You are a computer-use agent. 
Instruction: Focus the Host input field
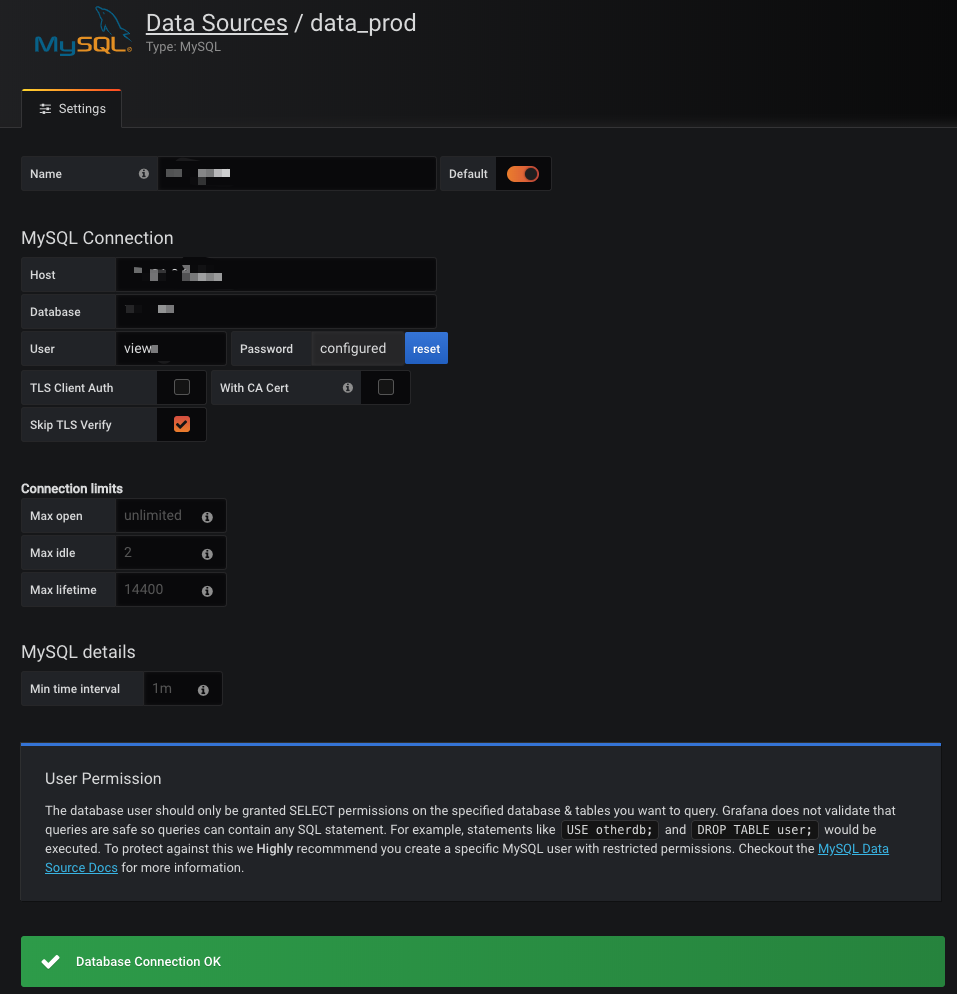point(276,274)
